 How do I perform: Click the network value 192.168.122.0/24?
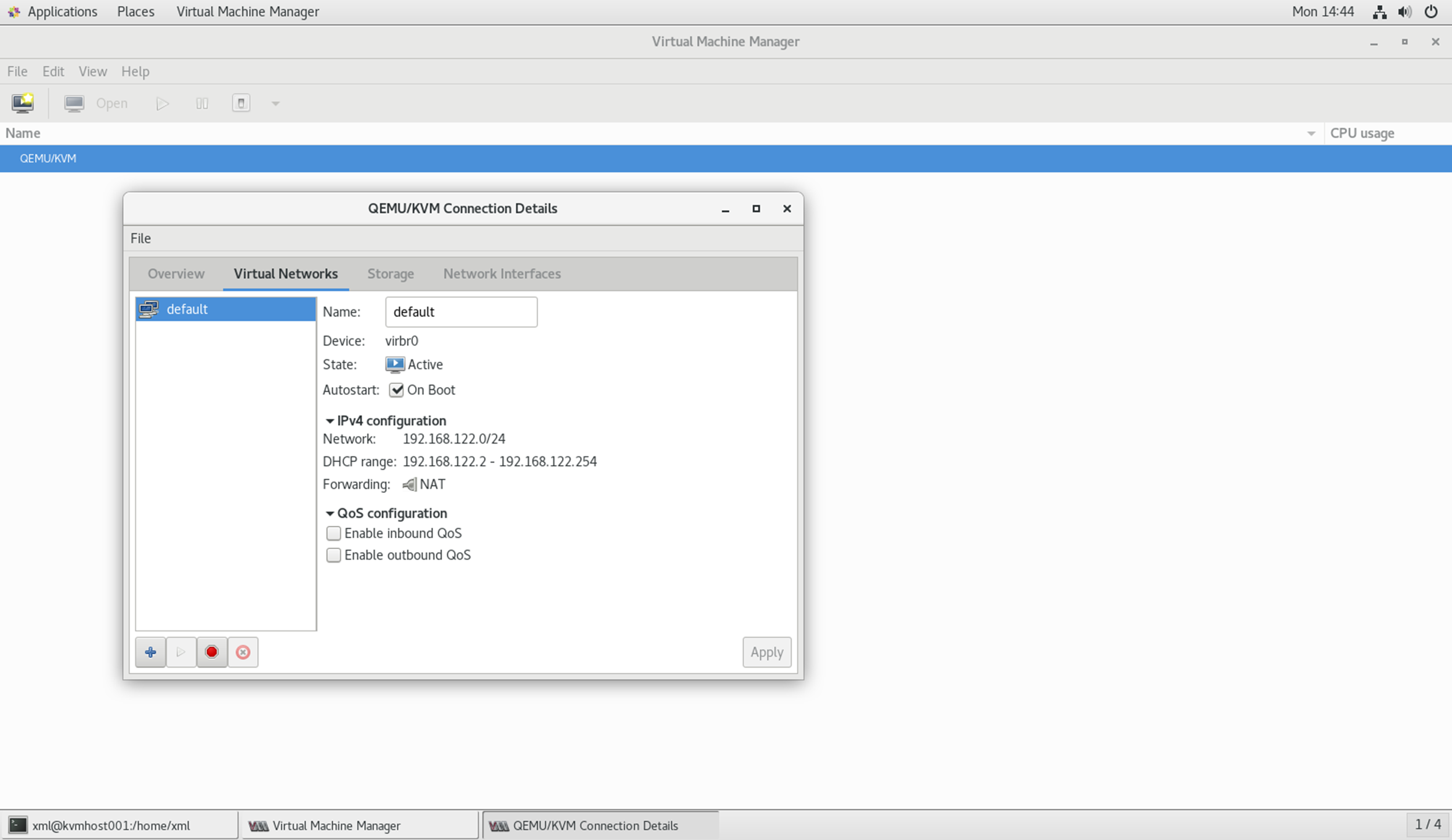454,439
